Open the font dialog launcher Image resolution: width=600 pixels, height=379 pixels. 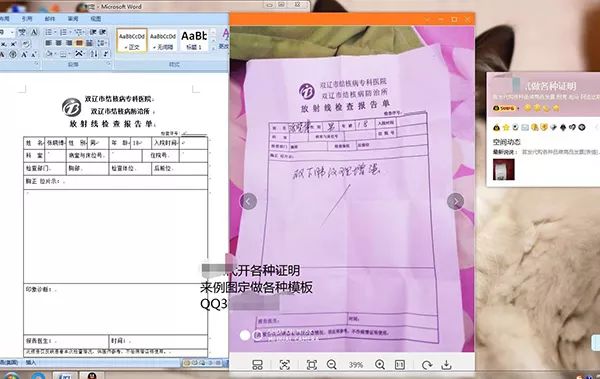tap(37, 64)
